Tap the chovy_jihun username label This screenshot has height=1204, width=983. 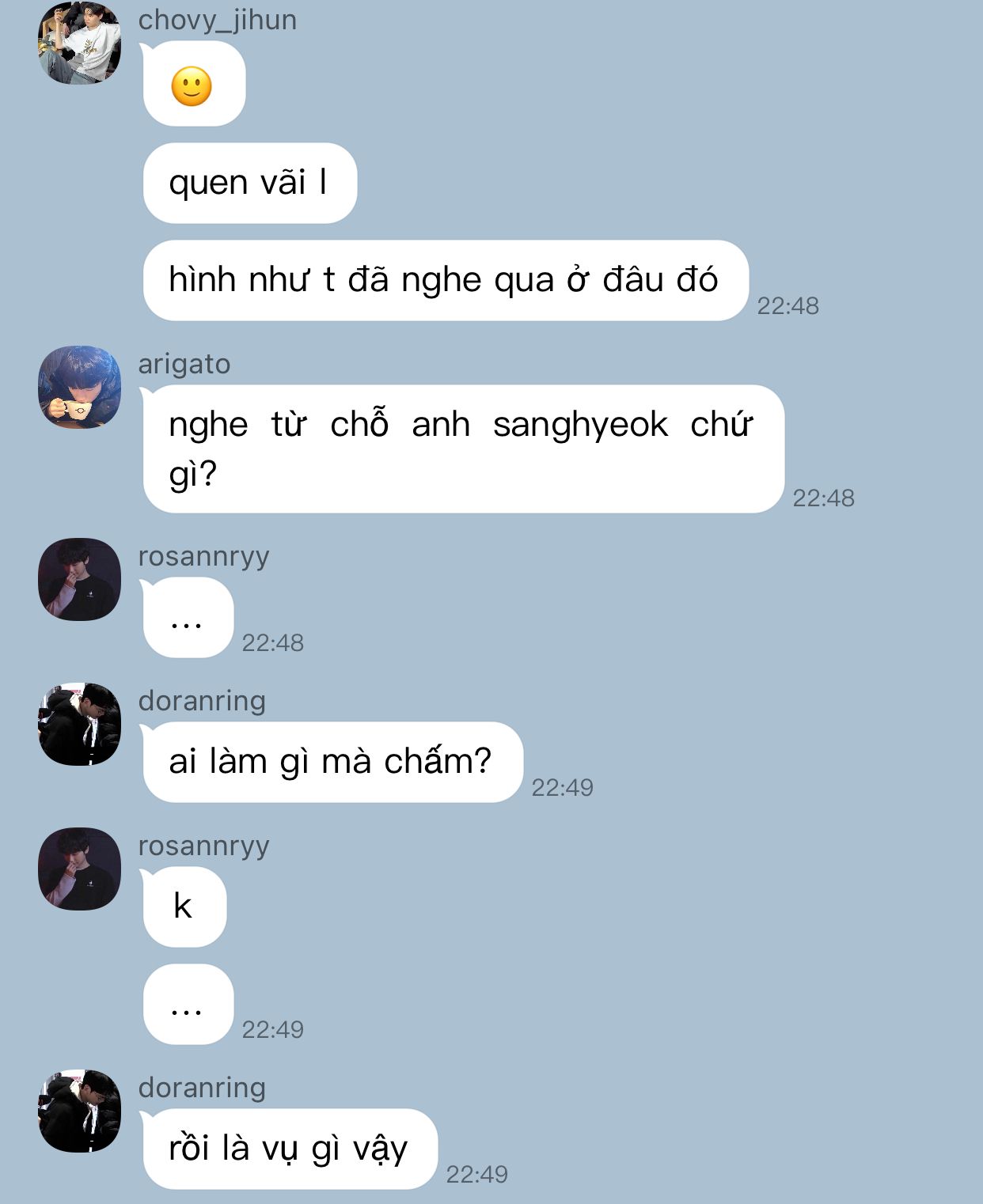click(x=218, y=20)
